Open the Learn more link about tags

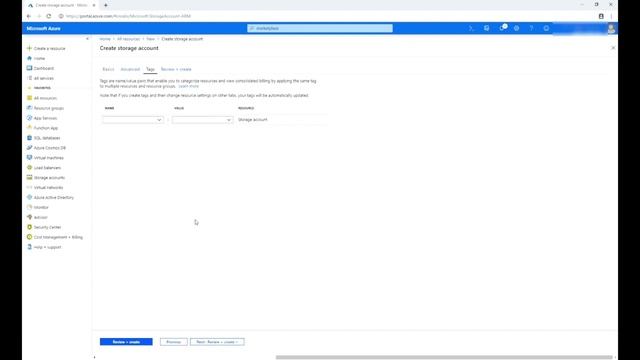(189, 87)
